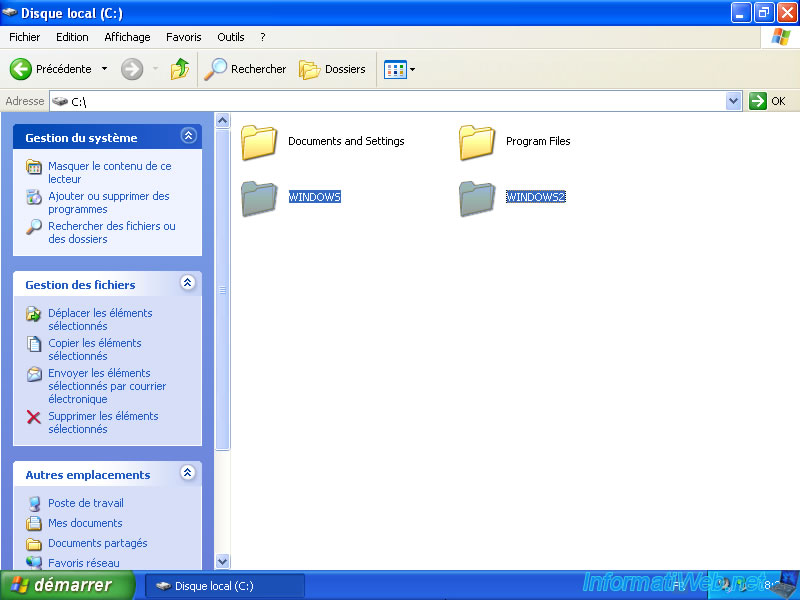Select the Program Files folder name
800x600 pixels.
tap(538, 141)
